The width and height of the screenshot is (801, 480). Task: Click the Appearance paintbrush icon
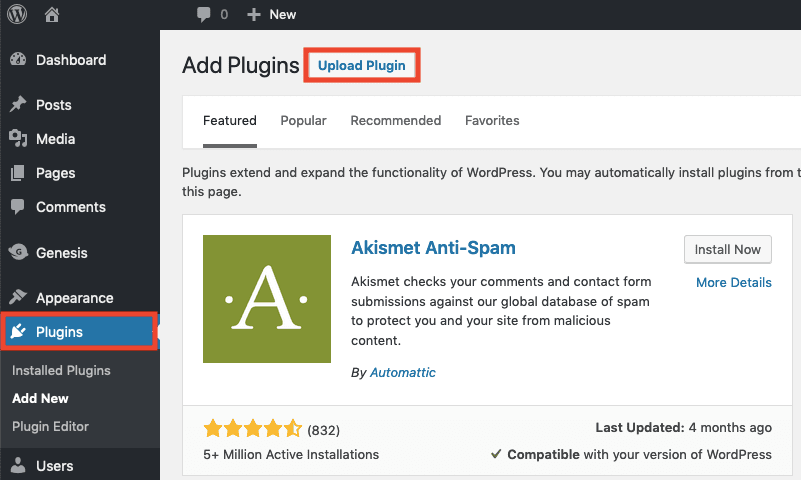point(18,298)
